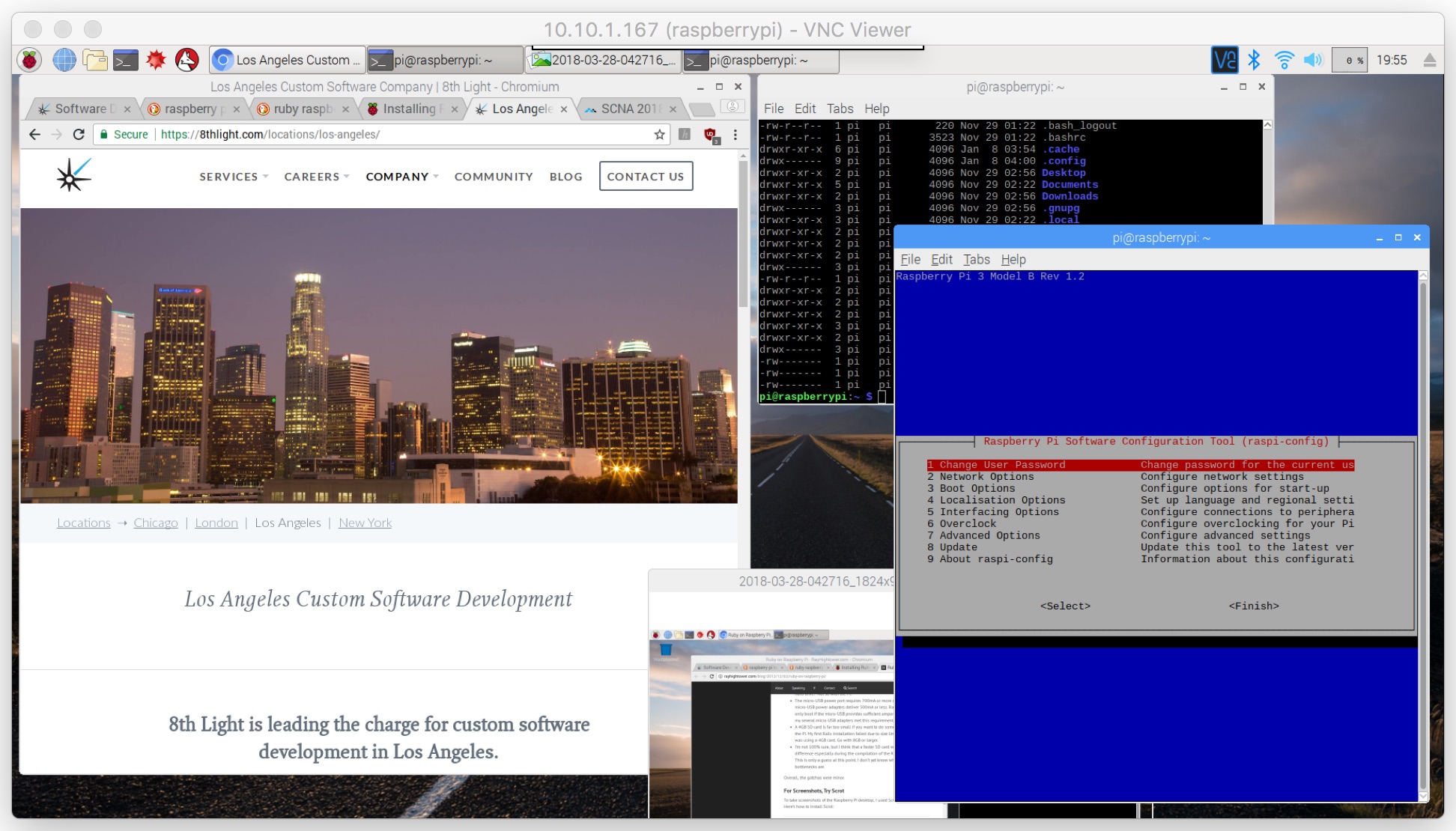The height and width of the screenshot is (831, 1456).
Task: Switch to first pi@raspberrypi taskbar window
Action: point(445,60)
